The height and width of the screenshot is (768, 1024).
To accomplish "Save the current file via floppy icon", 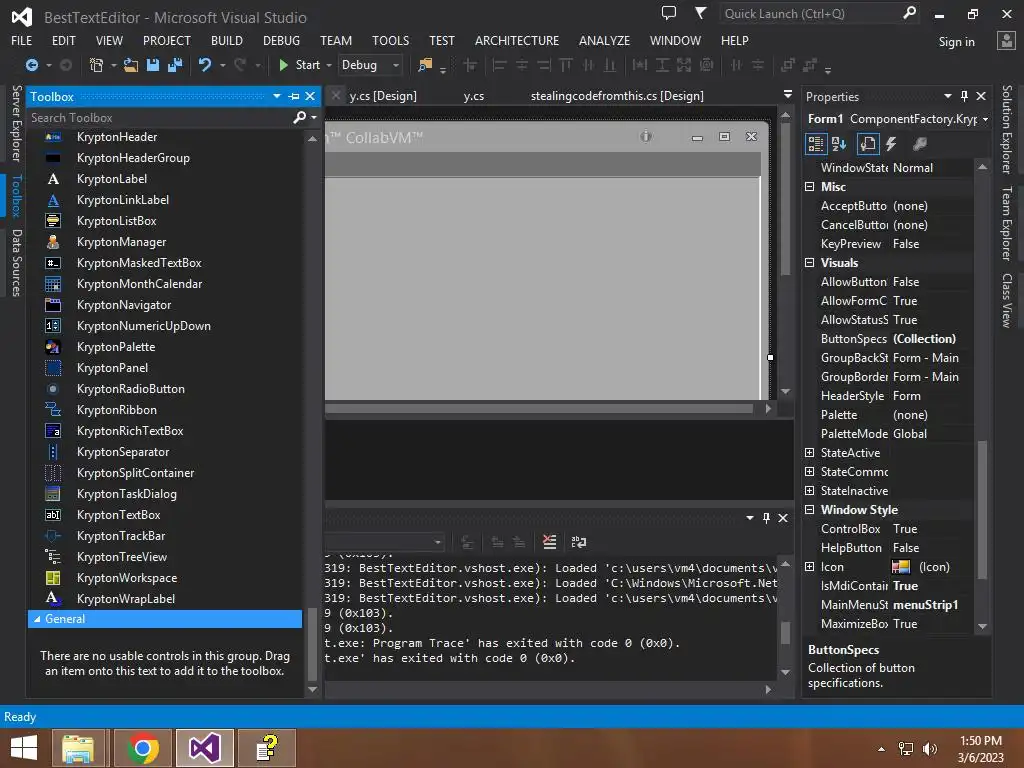I will 153,65.
